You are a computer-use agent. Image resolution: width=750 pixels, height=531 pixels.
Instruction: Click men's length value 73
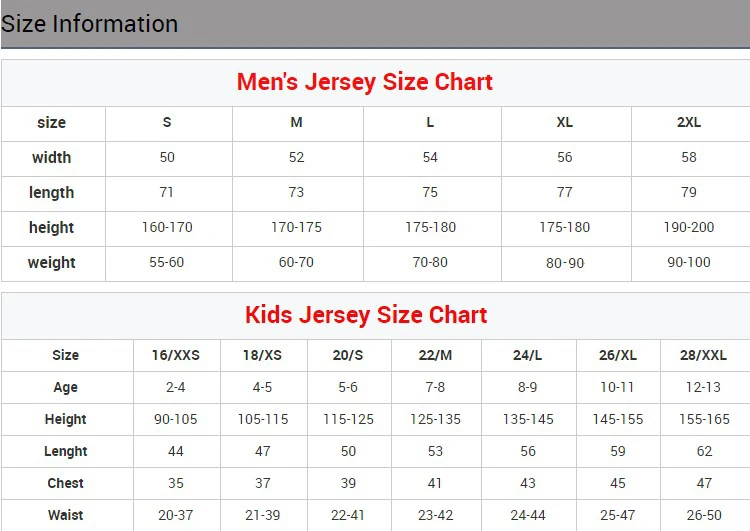coord(297,192)
